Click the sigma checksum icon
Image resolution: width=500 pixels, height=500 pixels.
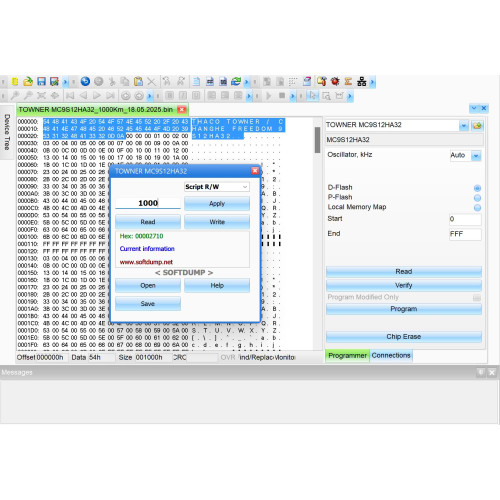point(348,81)
